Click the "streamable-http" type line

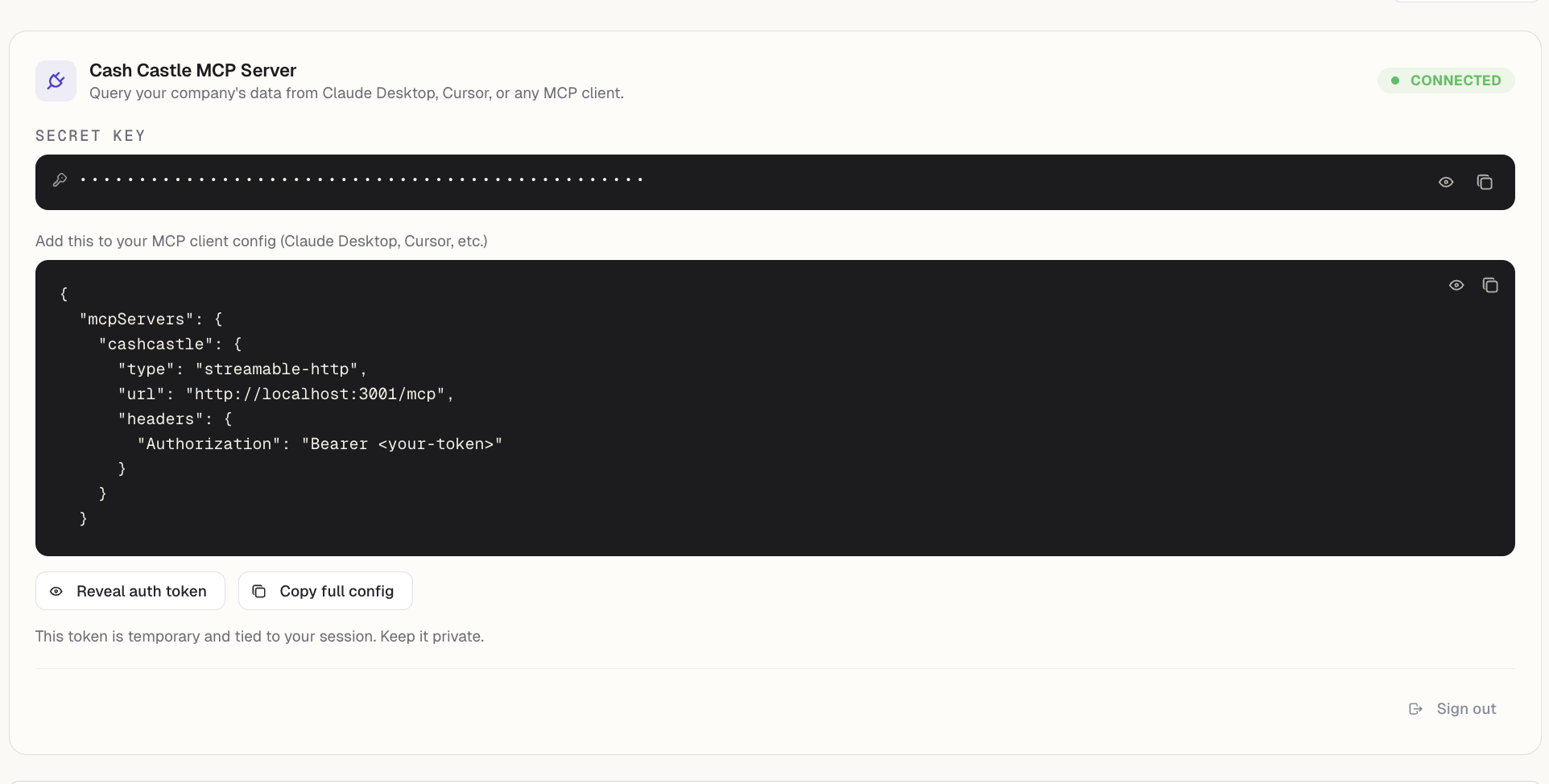(242, 369)
